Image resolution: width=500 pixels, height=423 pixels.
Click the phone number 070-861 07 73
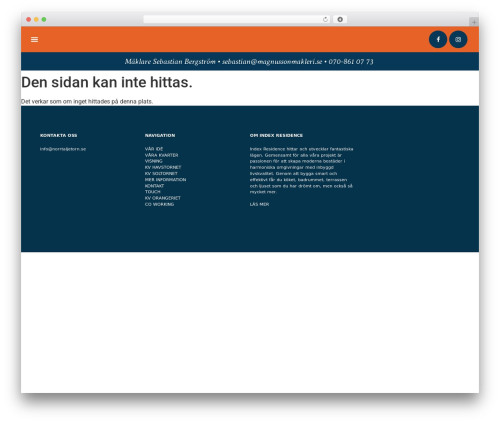351,62
